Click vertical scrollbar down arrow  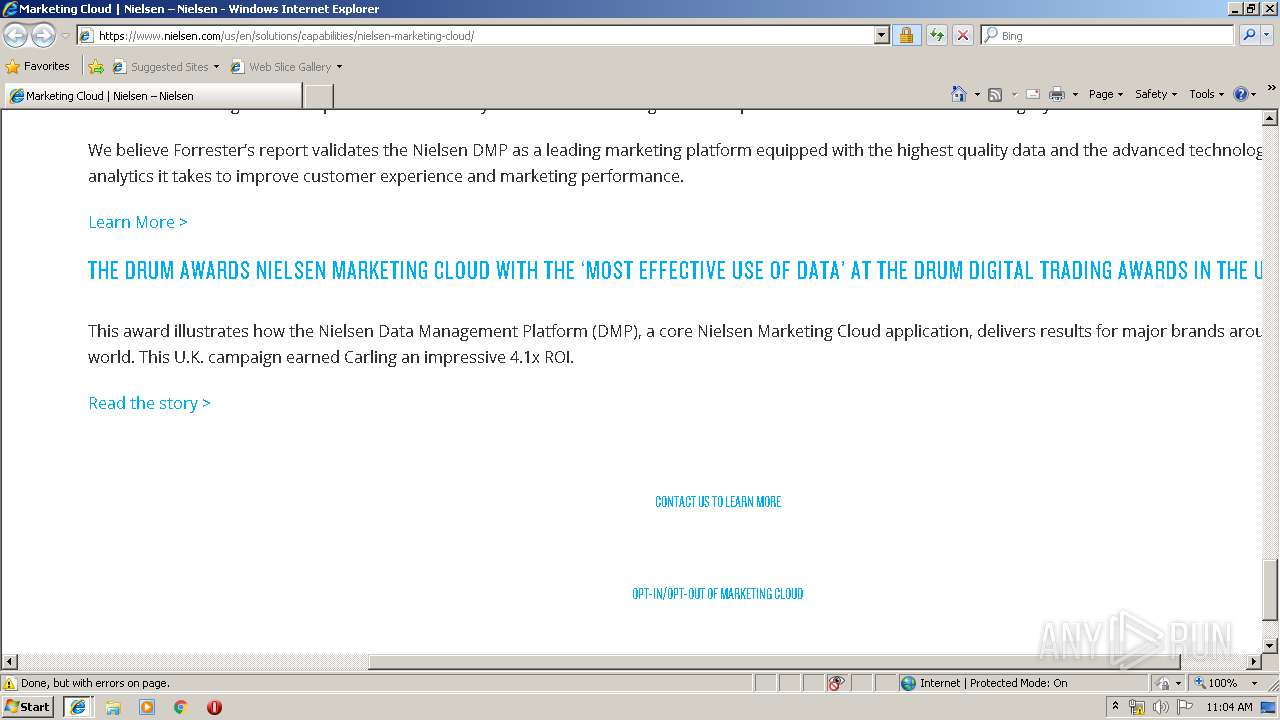1271,646
